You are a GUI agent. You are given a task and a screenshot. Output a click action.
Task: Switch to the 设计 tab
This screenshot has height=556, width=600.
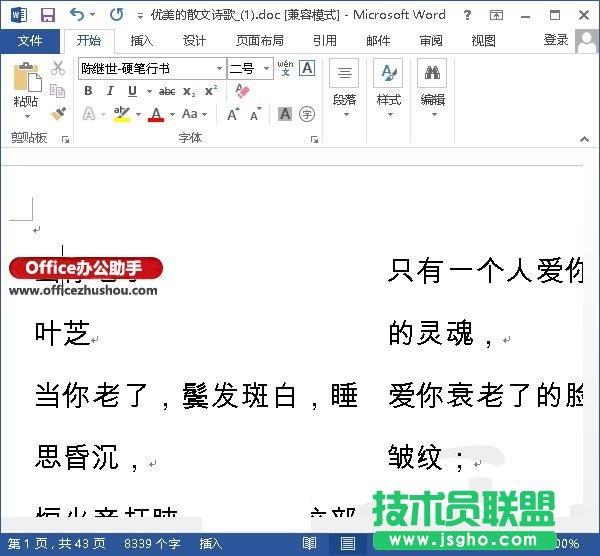[x=194, y=40]
